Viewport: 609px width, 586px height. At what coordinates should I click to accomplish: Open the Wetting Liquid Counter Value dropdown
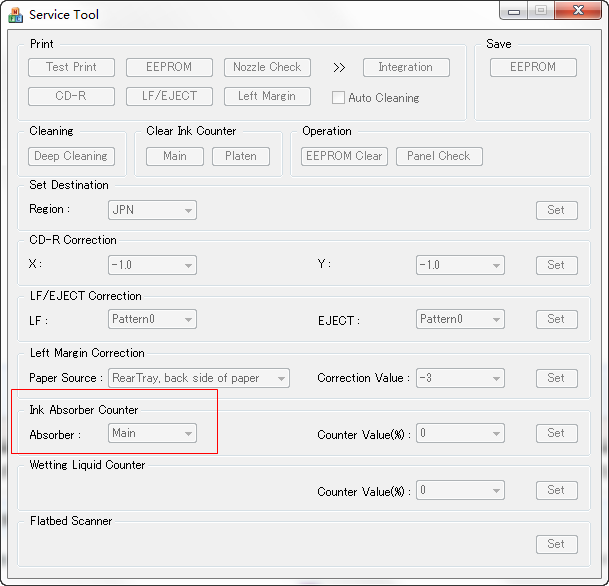click(x=460, y=490)
